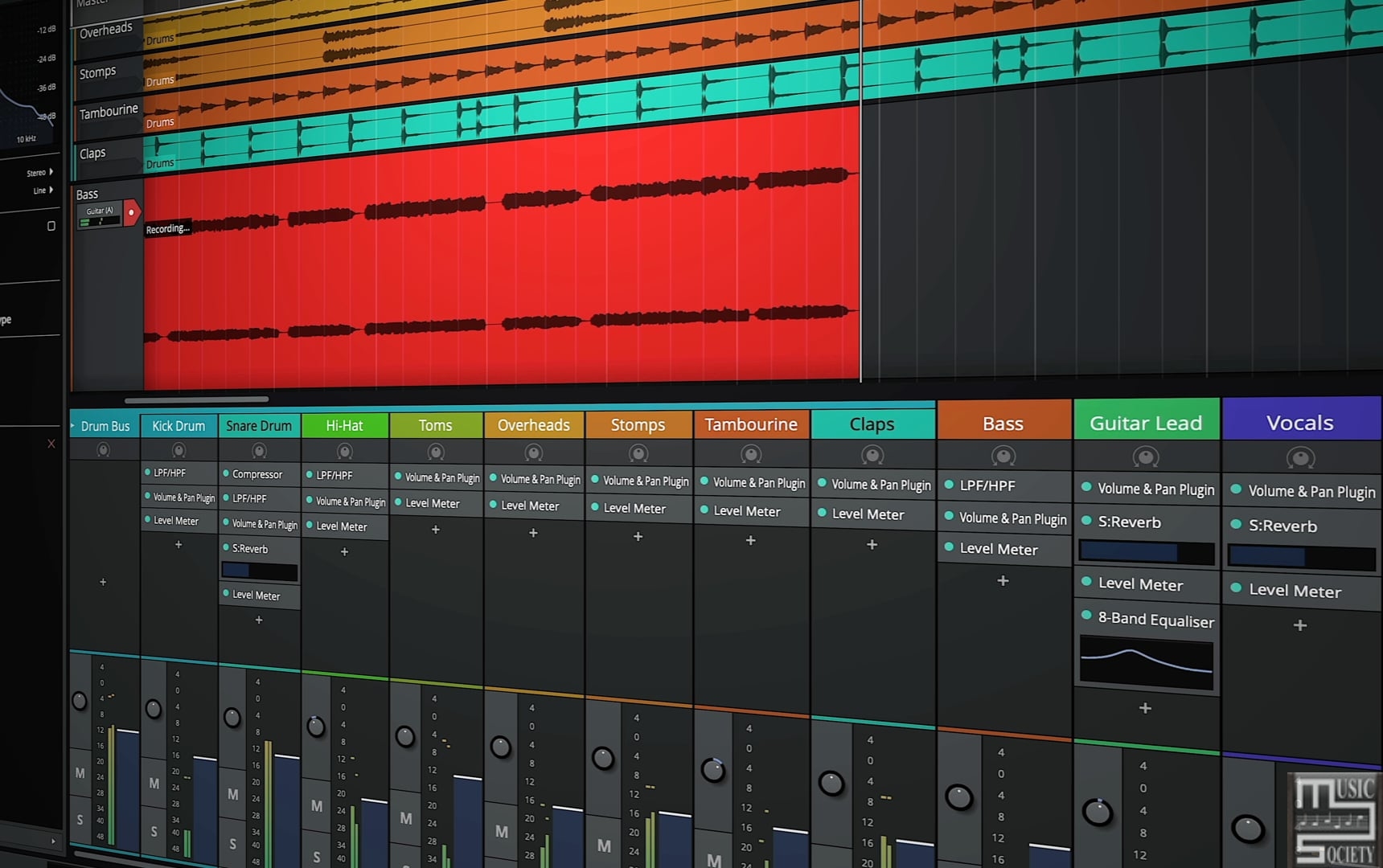Click the routing icon under Vocals header
Image resolution: width=1383 pixels, height=868 pixels.
[1300, 459]
